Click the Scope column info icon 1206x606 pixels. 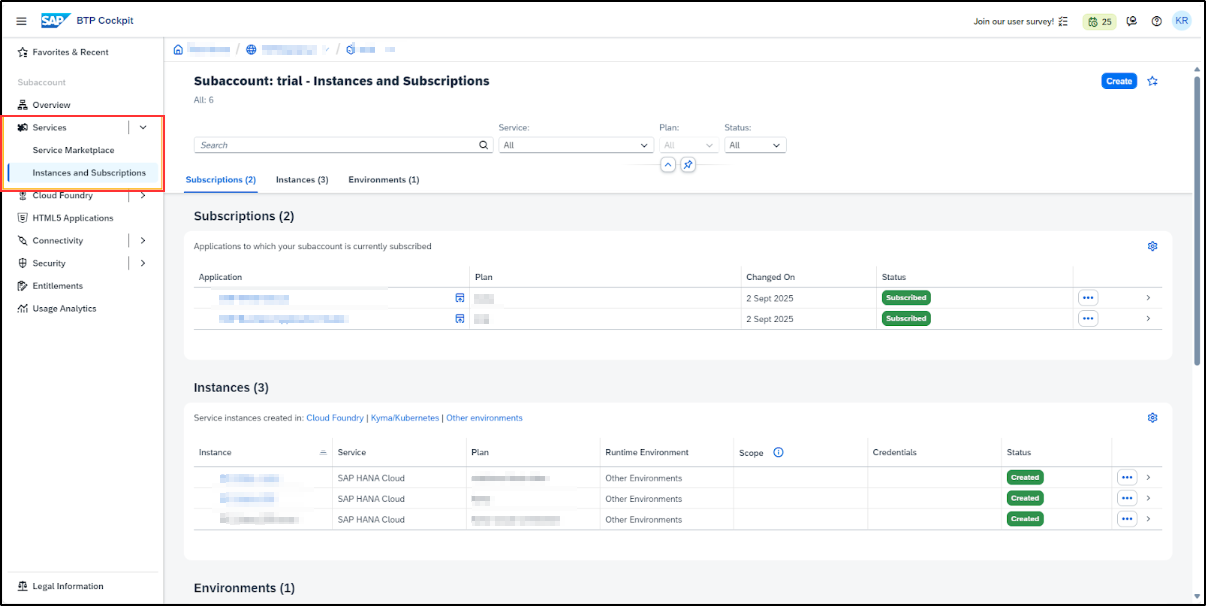click(x=778, y=453)
